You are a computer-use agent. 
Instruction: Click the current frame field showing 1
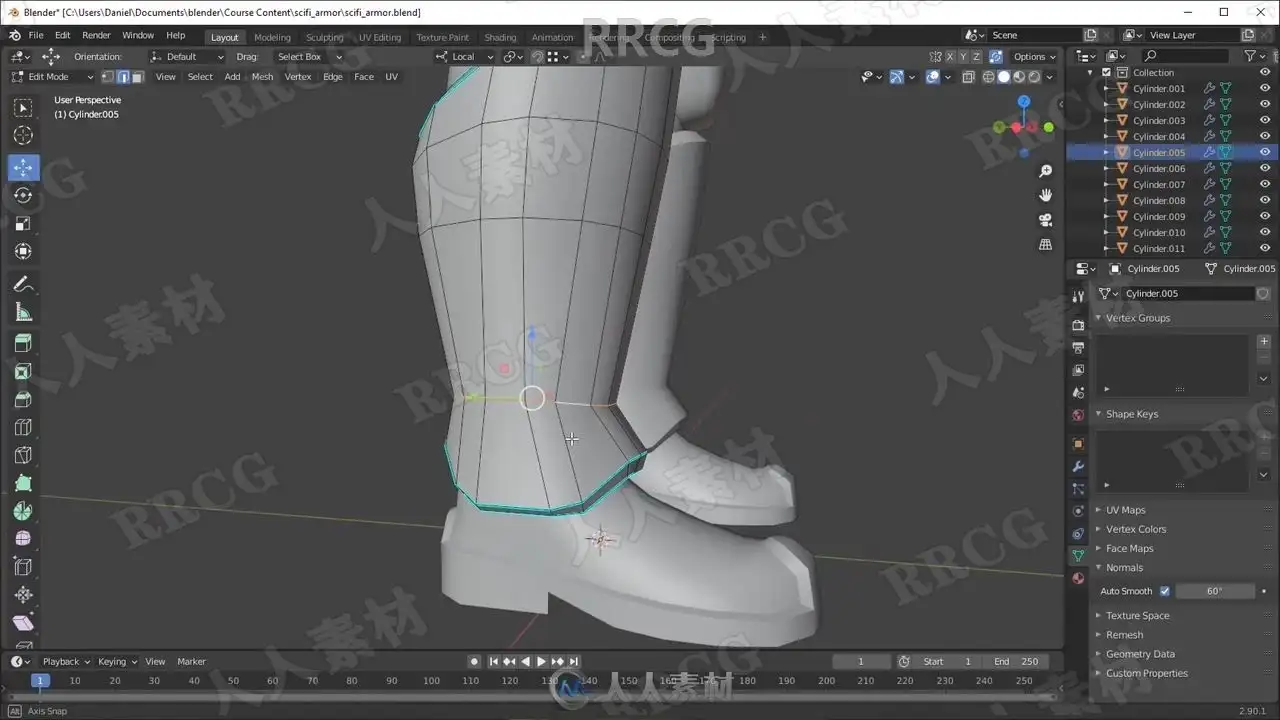(860, 661)
